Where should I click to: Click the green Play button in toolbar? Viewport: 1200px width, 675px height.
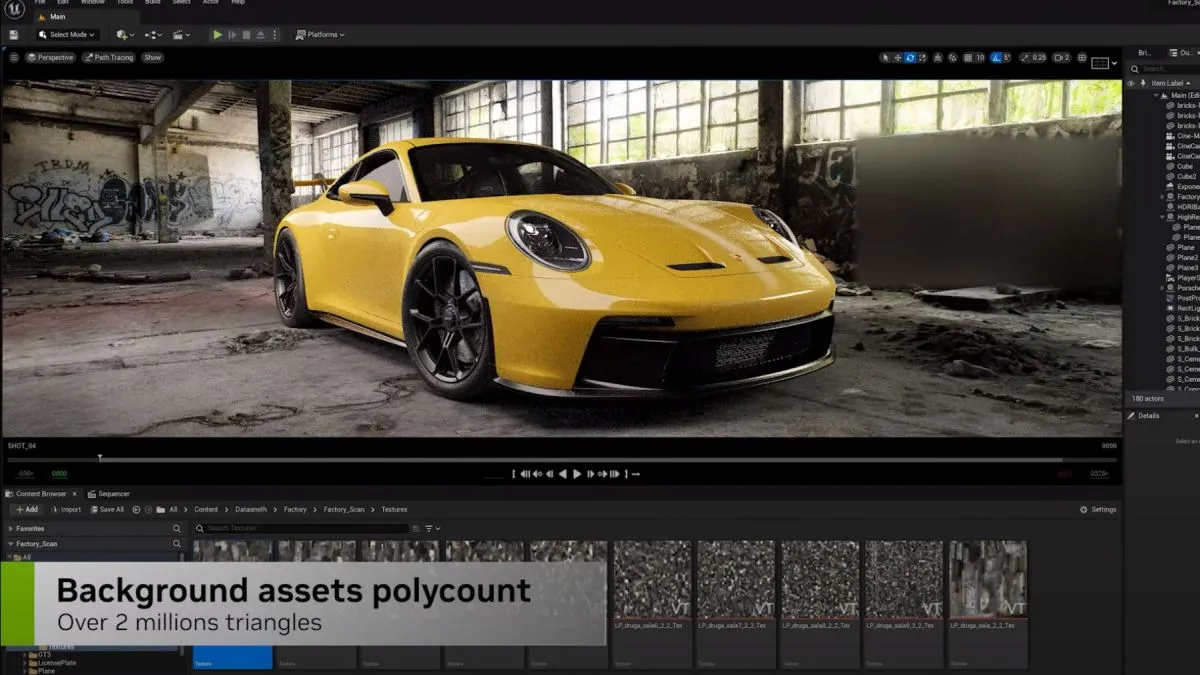[x=218, y=35]
